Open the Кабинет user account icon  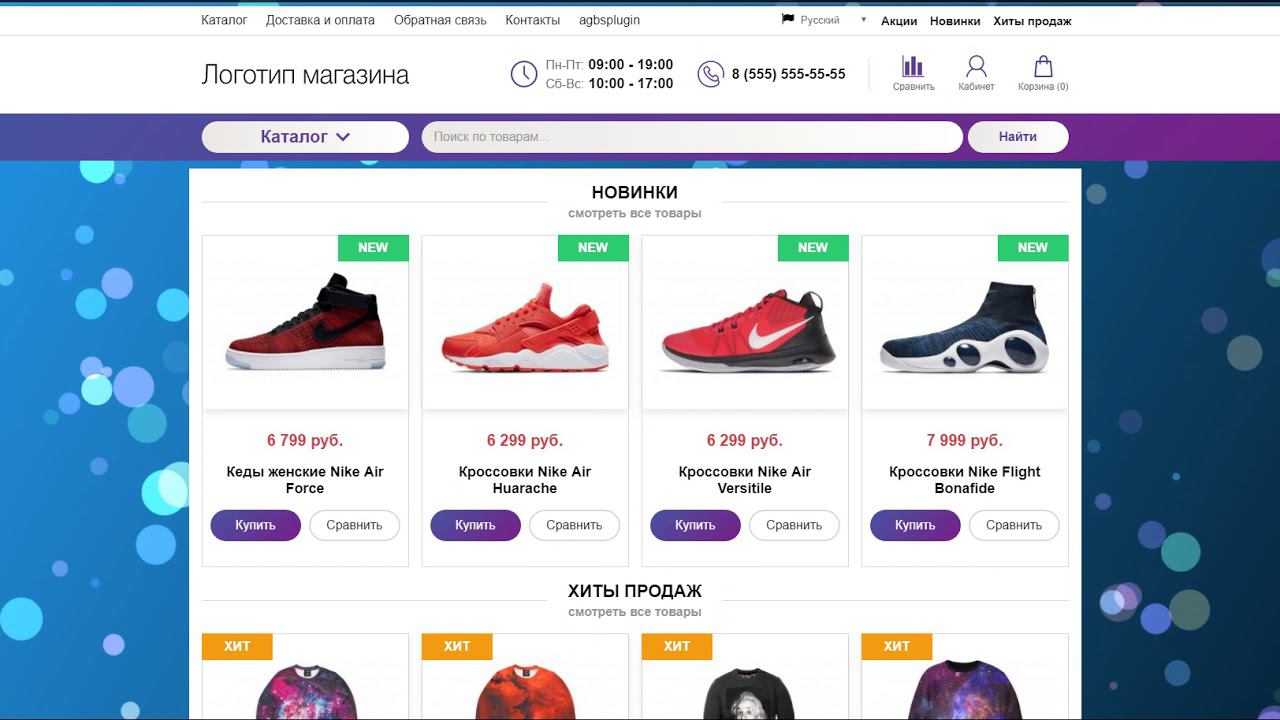[976, 67]
